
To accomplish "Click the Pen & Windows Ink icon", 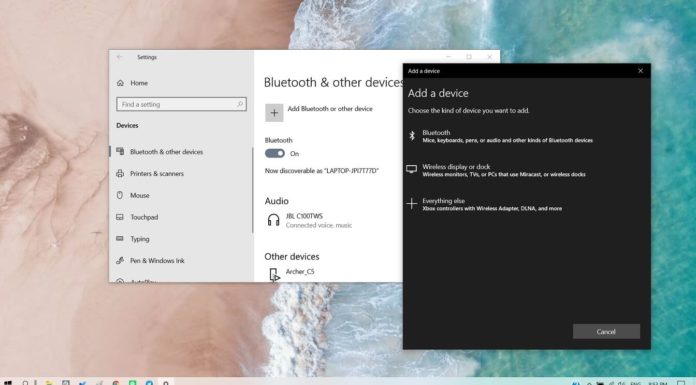I will 120,260.
